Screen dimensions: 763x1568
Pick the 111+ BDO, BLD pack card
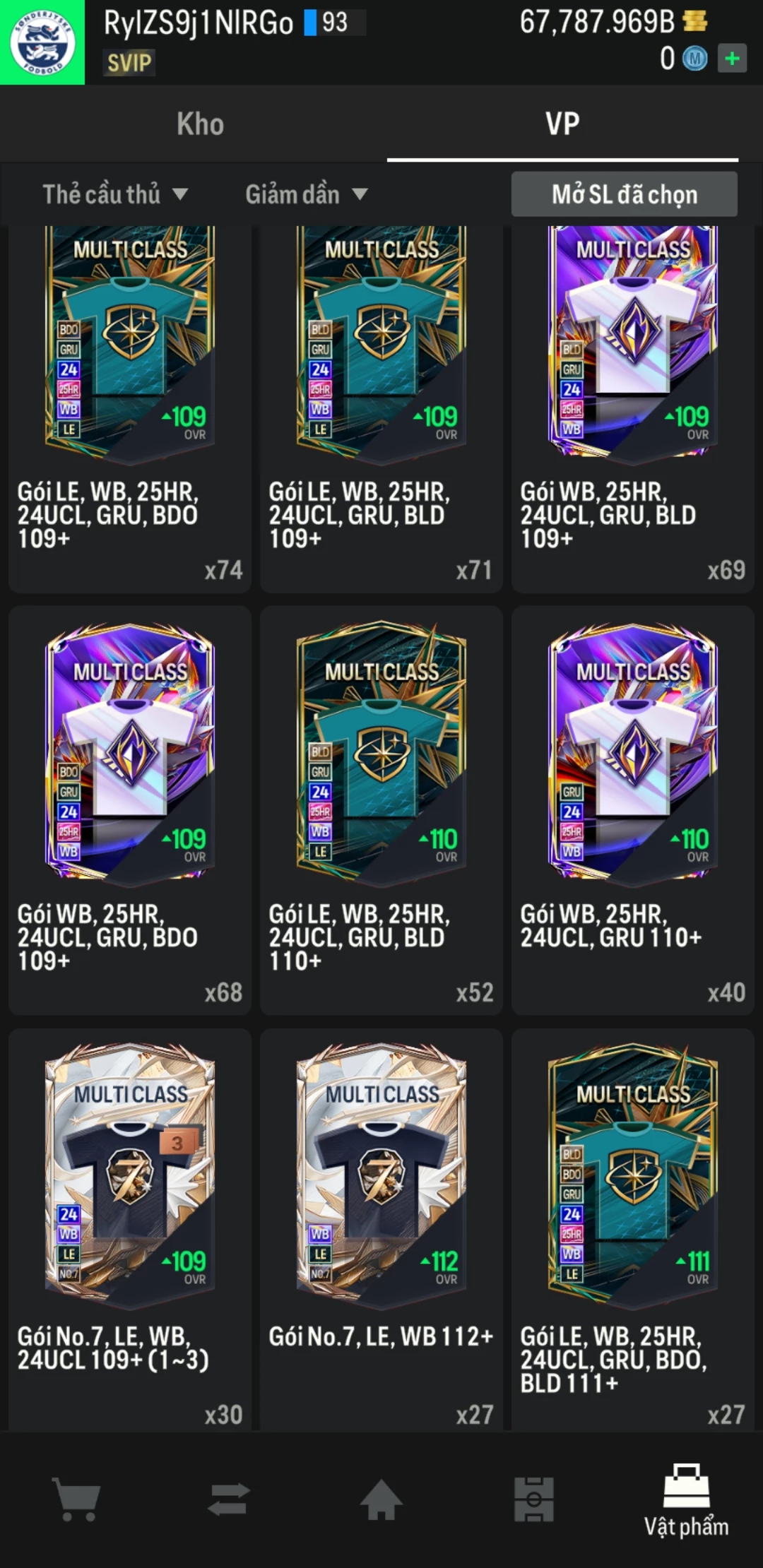(x=633, y=1229)
